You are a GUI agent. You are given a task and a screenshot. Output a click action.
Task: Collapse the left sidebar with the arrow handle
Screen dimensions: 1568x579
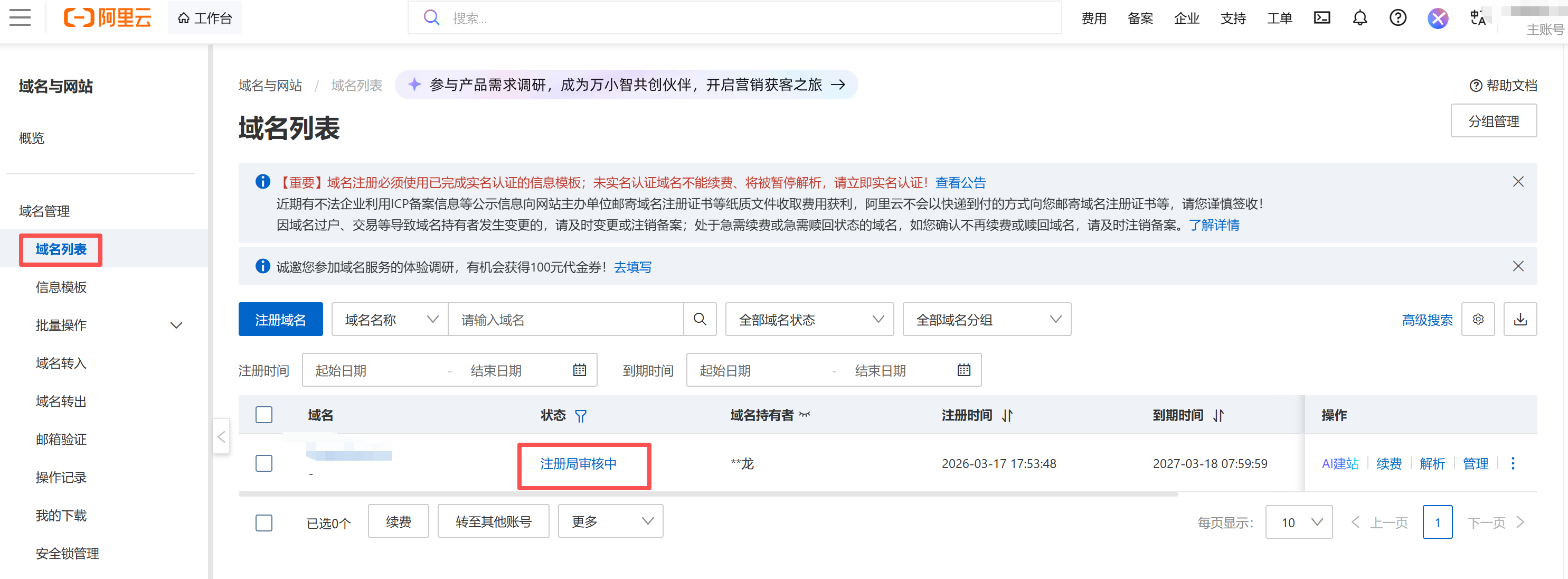221,436
